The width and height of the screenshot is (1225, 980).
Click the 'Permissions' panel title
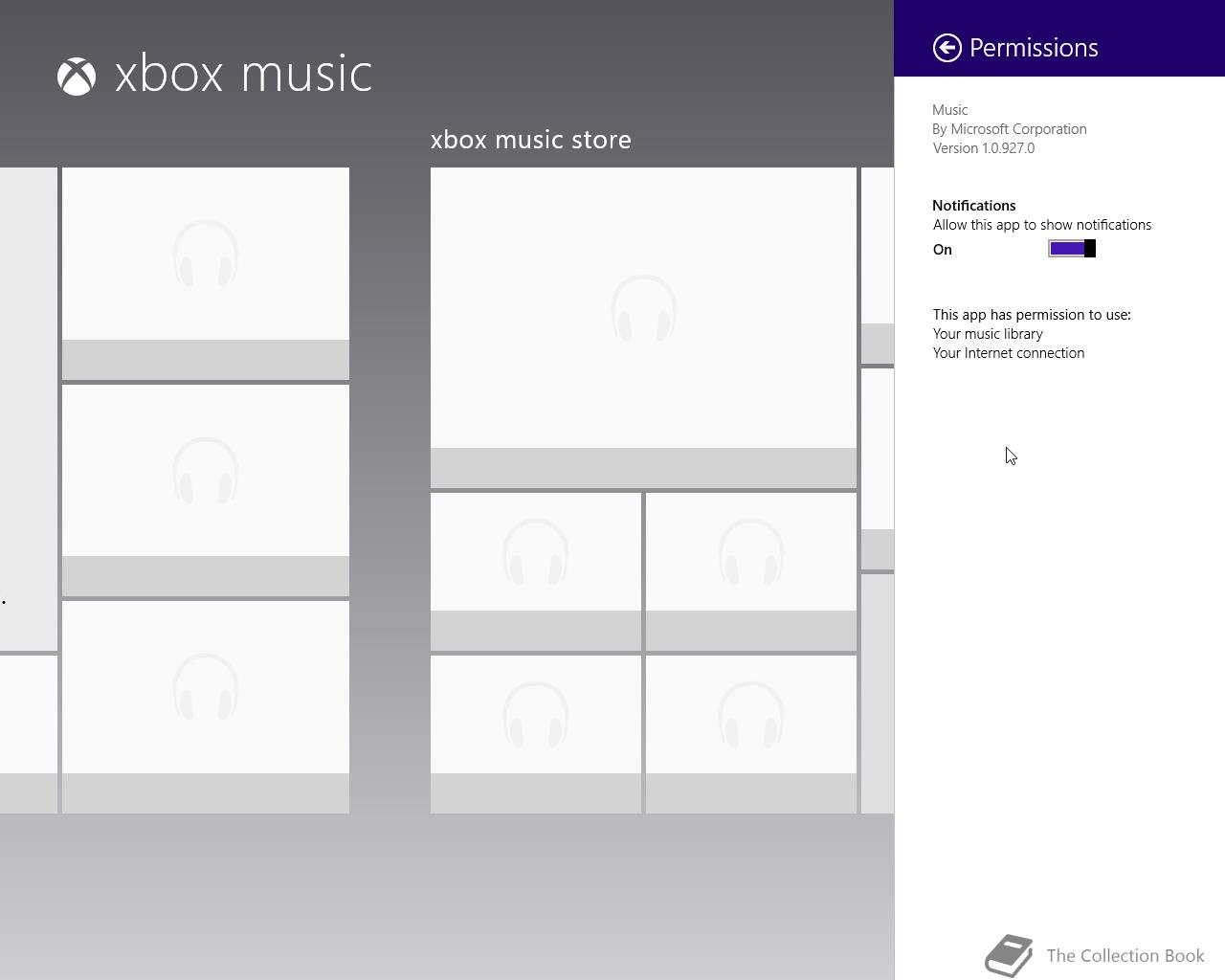1034,48
